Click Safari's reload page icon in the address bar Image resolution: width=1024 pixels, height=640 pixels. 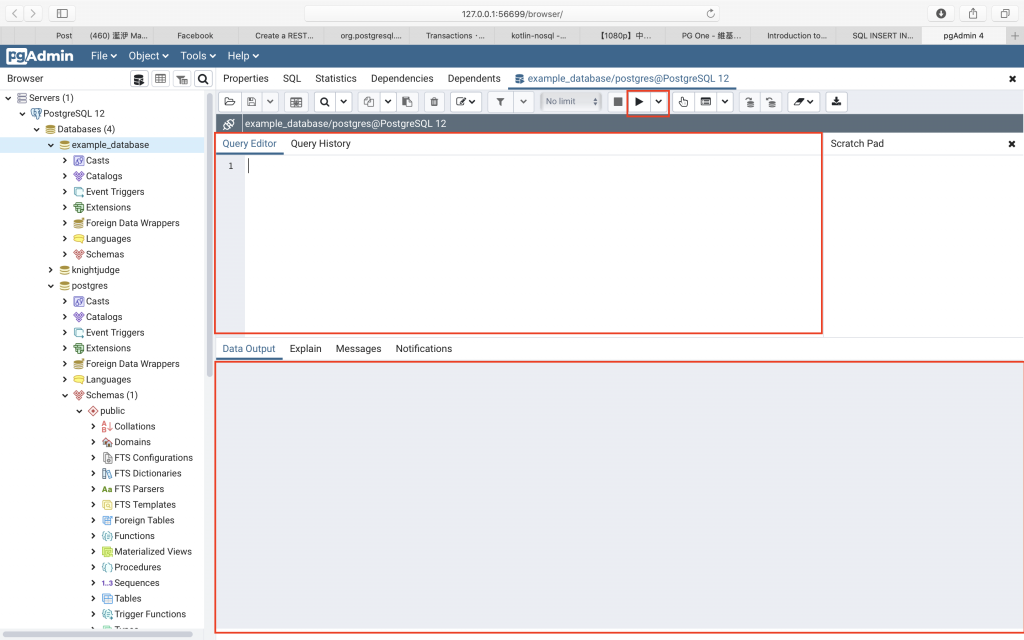pyautogui.click(x=711, y=14)
